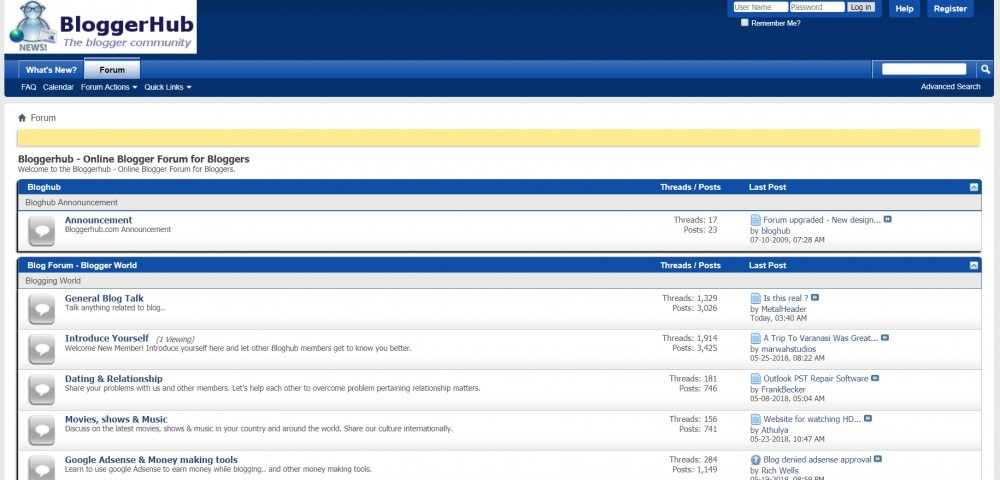View profile of user Rich Wells

pos(779,471)
